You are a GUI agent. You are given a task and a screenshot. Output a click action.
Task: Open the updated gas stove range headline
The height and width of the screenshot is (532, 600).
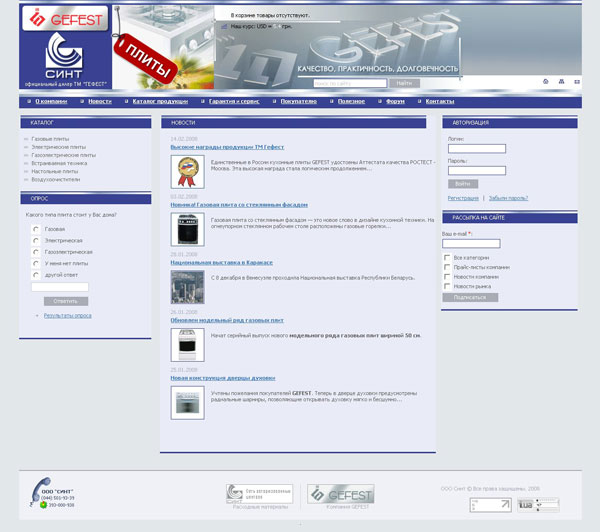pyautogui.click(x=227, y=320)
